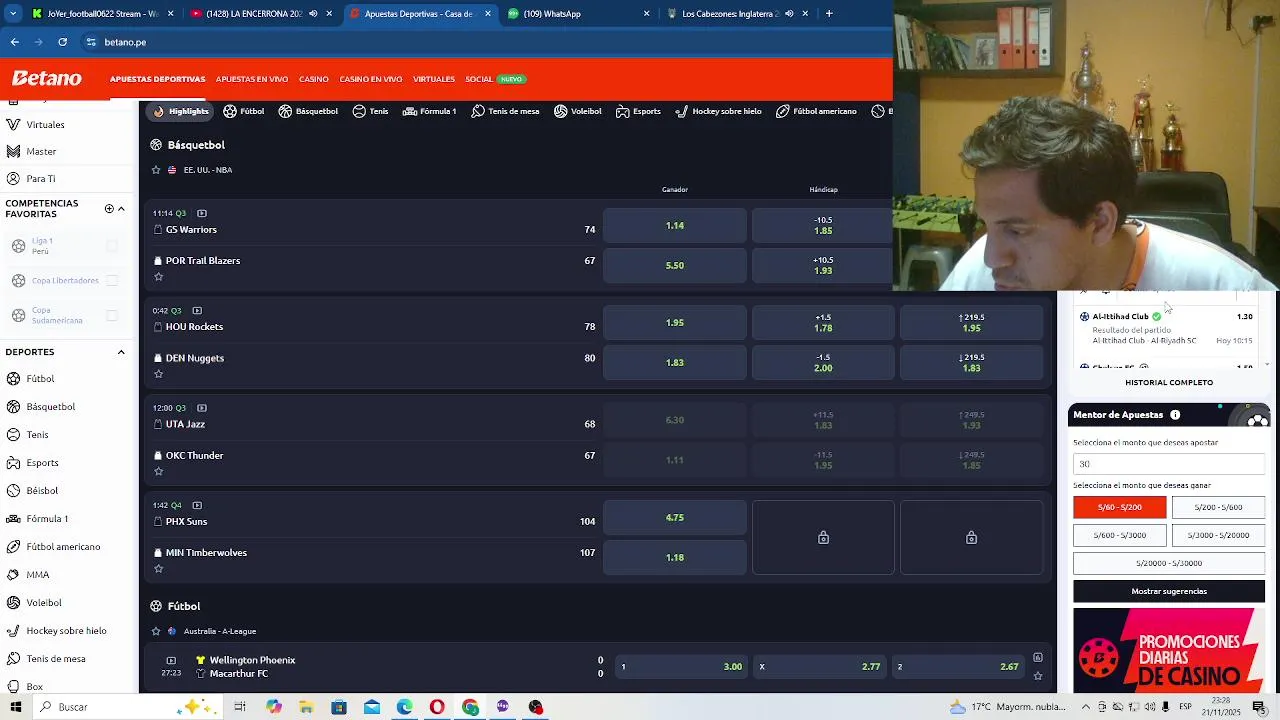1280x720 pixels.
Task: Select the S/20000 - S/30000 winnings range
Action: 1169,563
